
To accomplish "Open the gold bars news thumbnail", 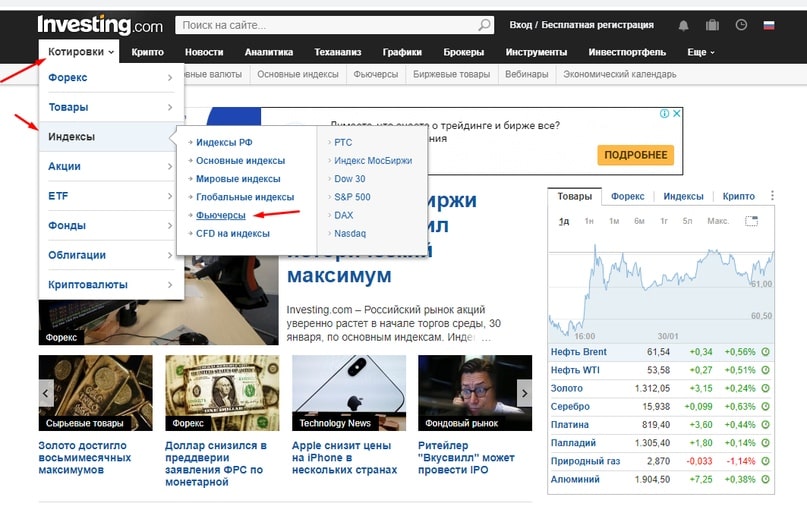I will click(x=96, y=393).
